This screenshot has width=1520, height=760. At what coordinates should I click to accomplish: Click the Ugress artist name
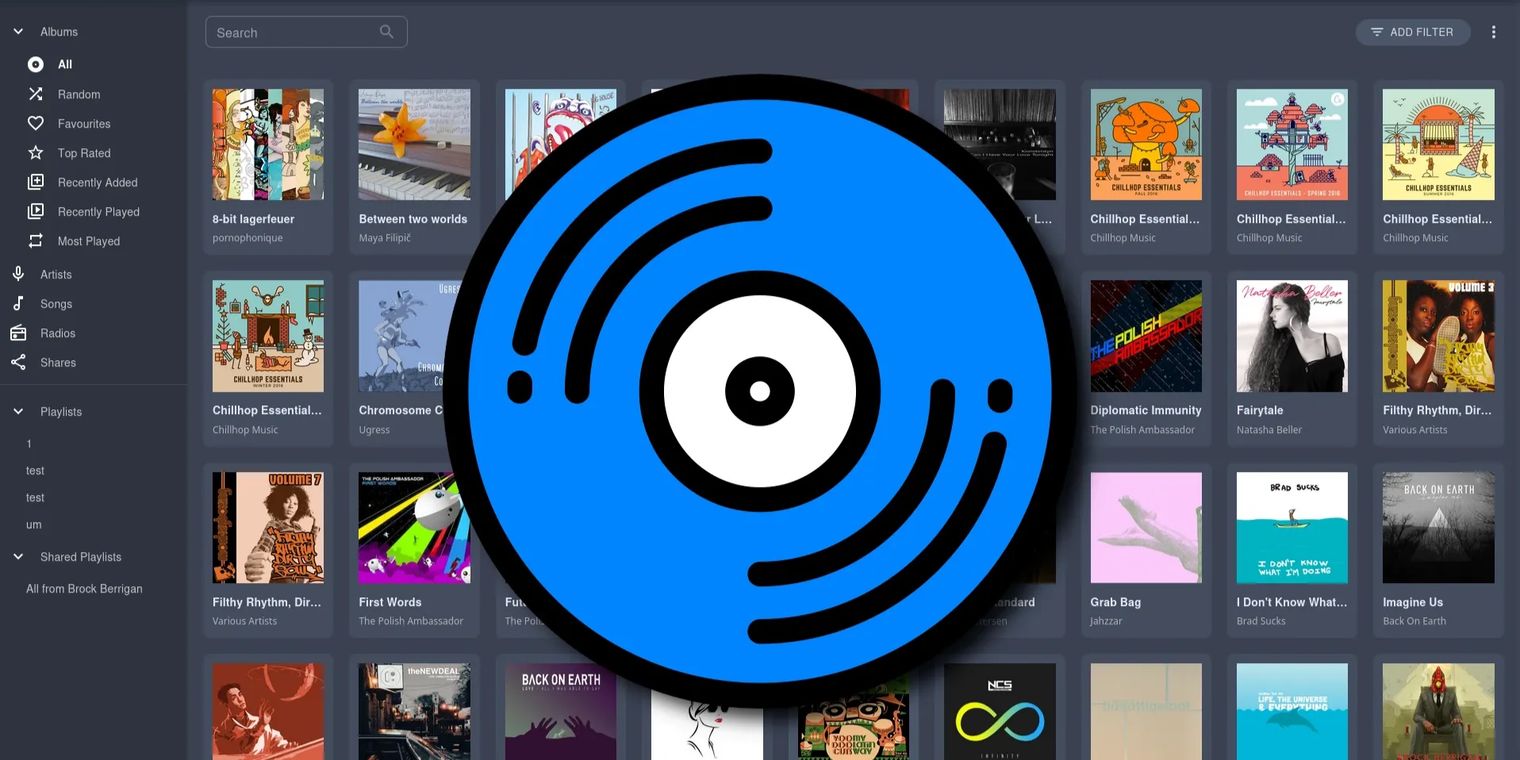pos(374,430)
